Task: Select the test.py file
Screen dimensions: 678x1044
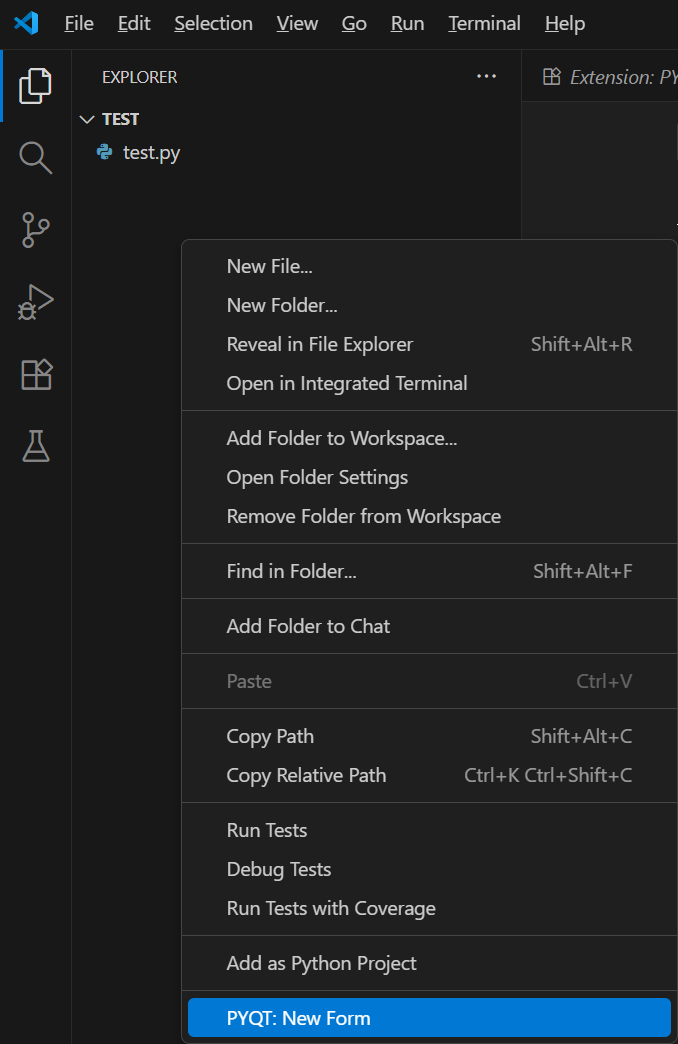Action: (151, 153)
